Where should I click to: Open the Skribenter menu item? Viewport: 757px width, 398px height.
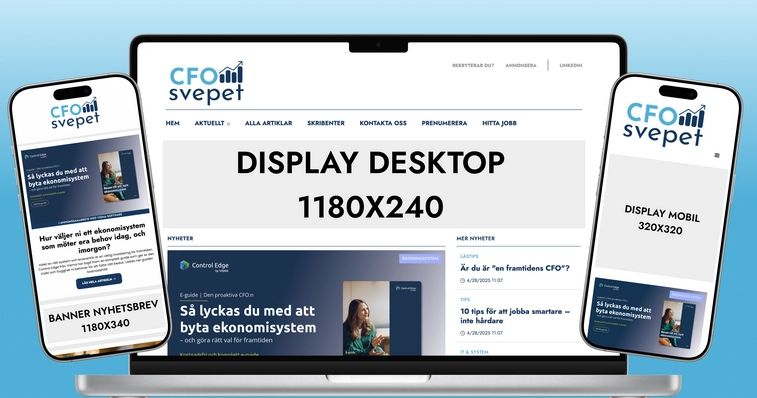pos(326,123)
